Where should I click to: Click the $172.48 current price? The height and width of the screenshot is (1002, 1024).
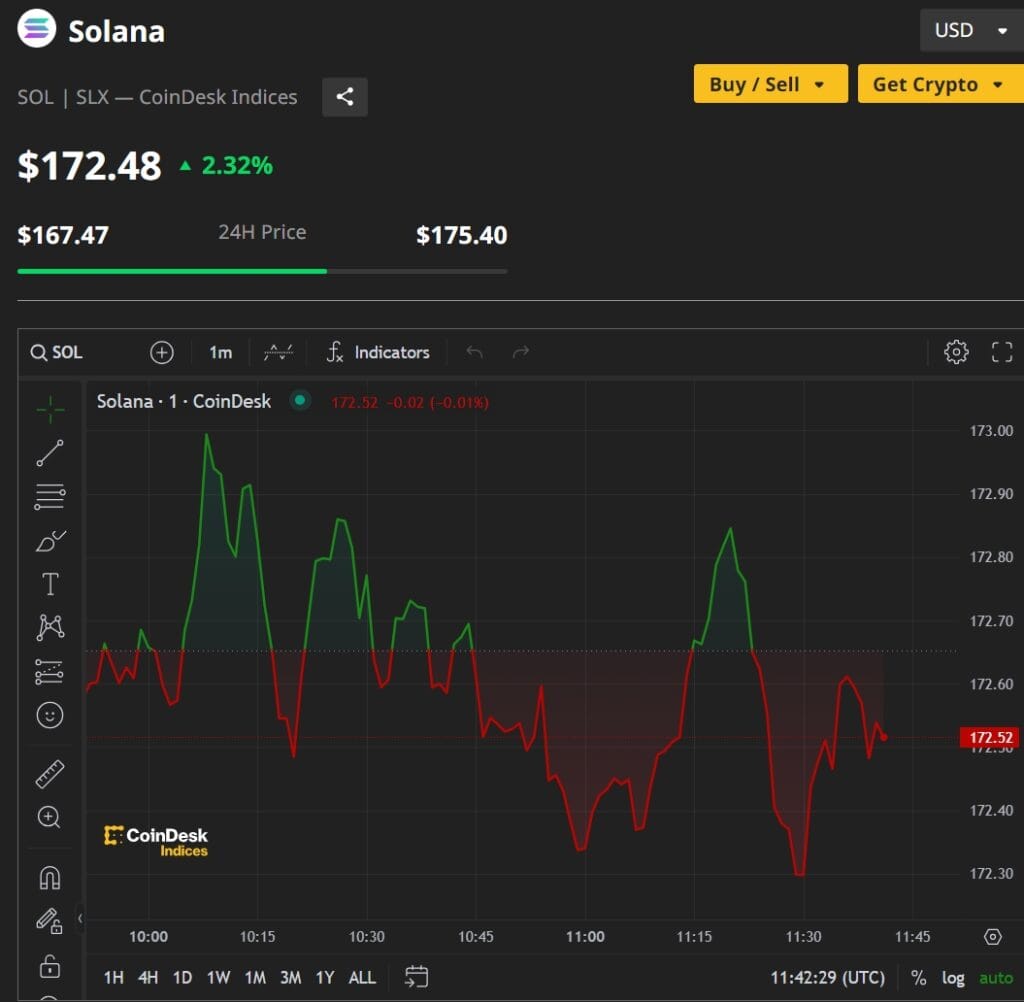89,165
